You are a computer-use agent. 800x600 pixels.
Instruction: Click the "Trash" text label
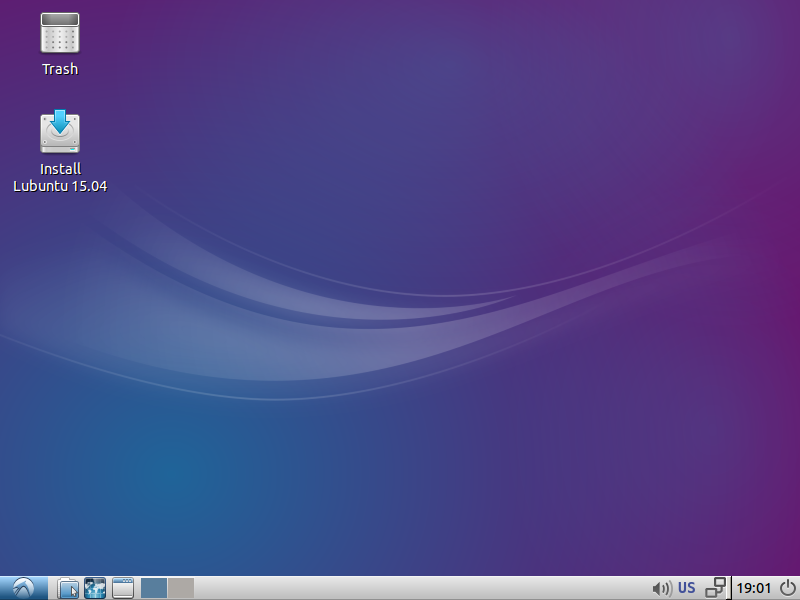60,69
